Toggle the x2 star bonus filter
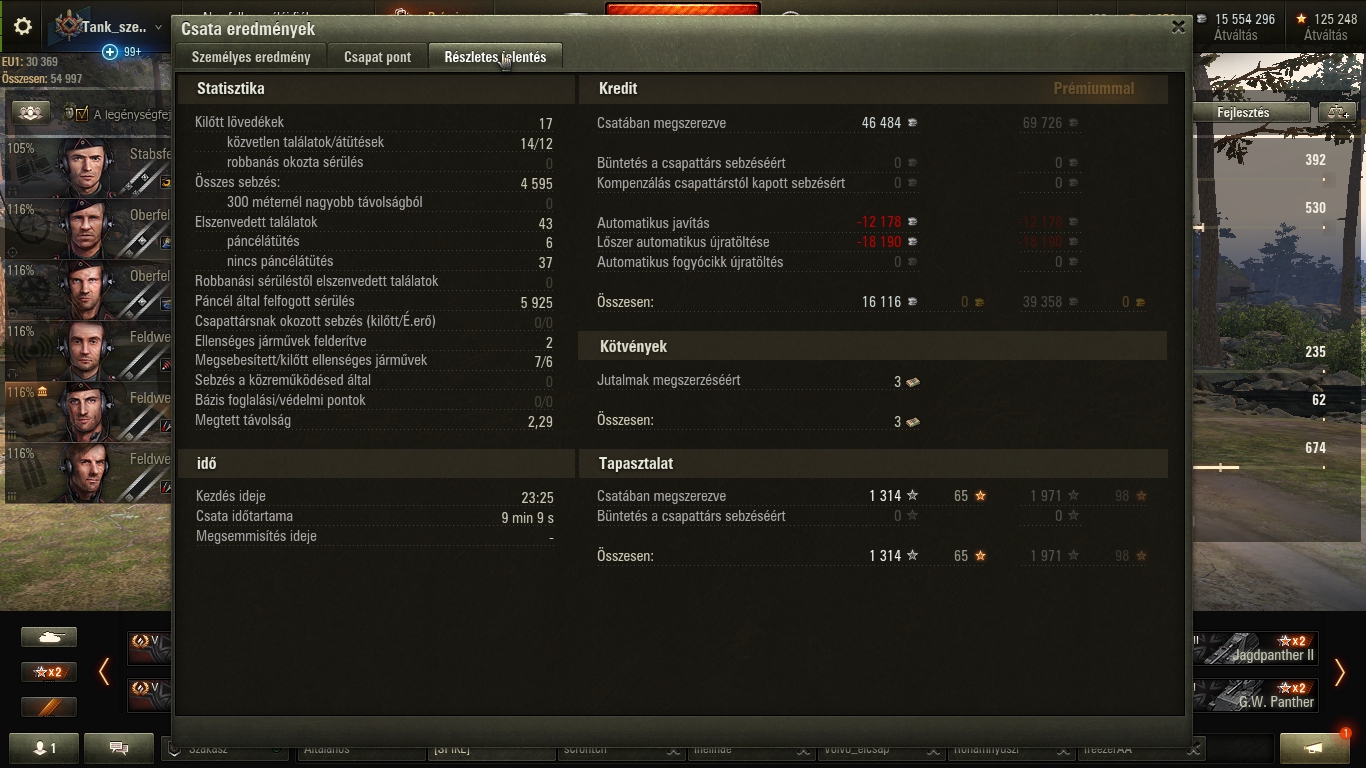 coord(49,672)
